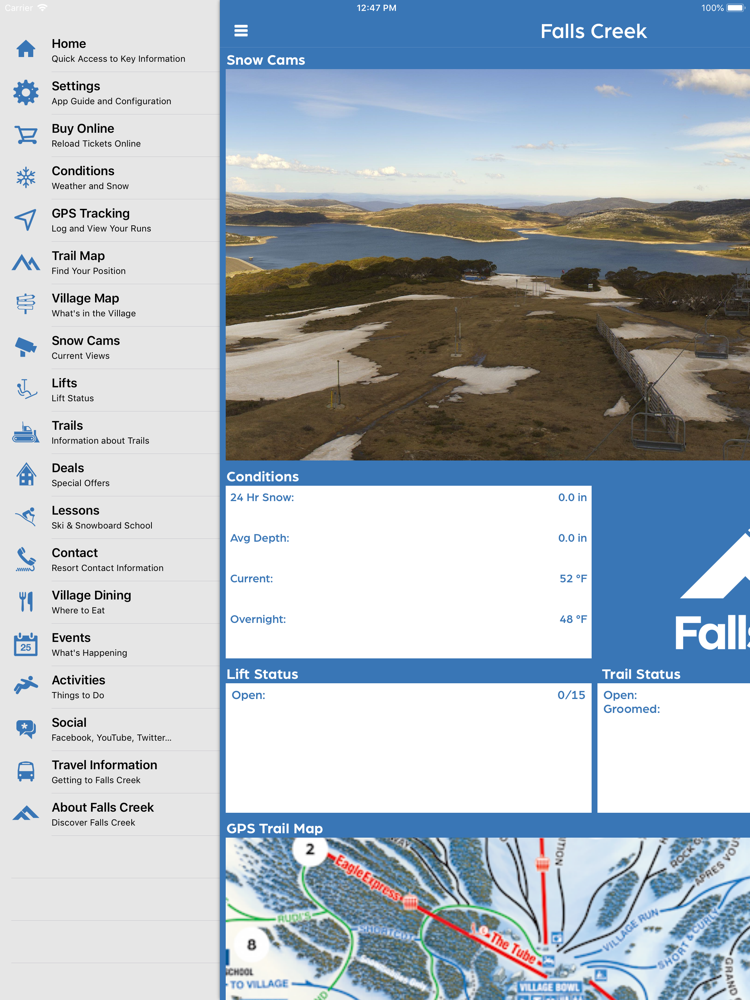The width and height of the screenshot is (750, 1000).
Task: Open Settings app guide and configuration
Action: pos(110,93)
